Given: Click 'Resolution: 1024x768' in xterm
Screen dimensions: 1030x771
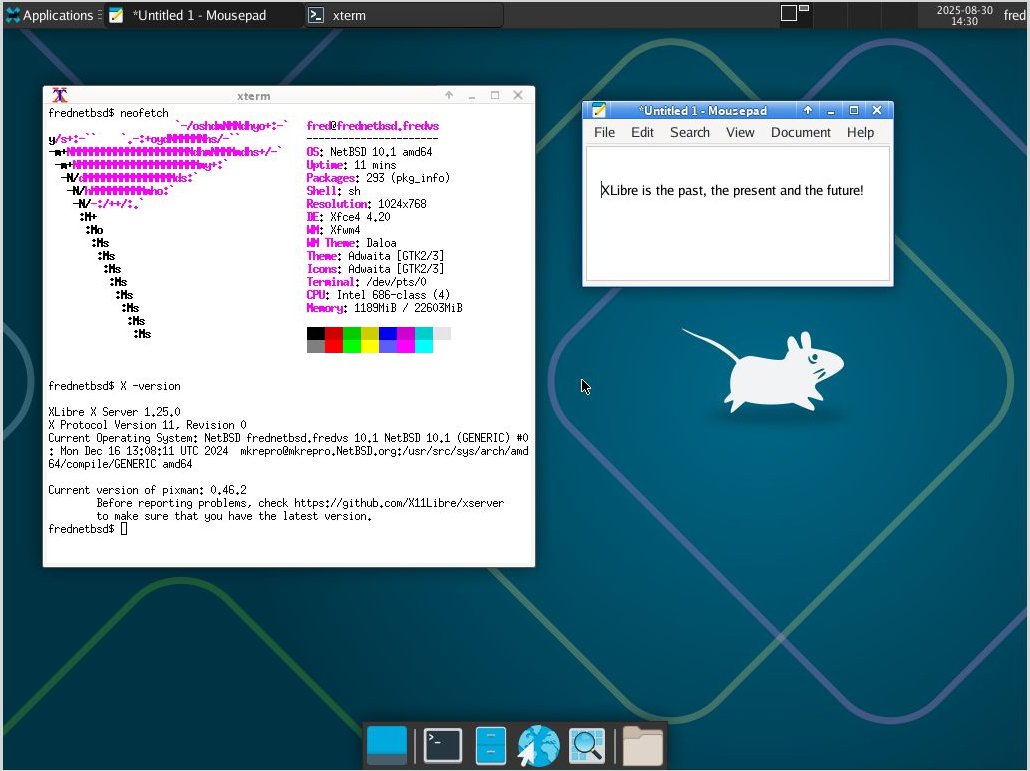Looking at the screenshot, I should point(367,204).
